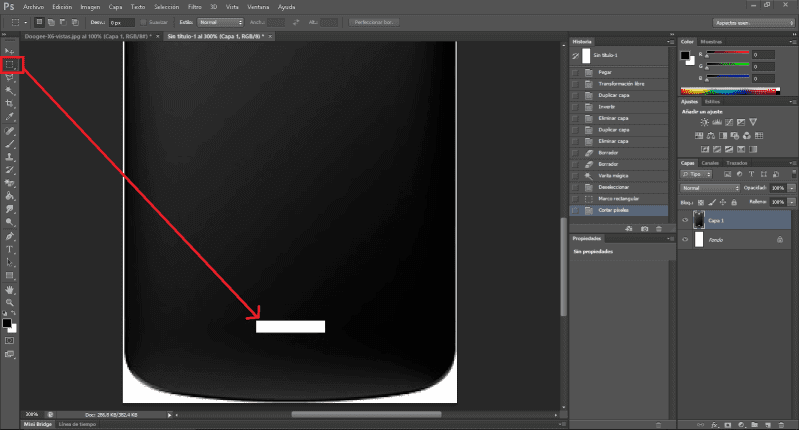The height and width of the screenshot is (430, 799).
Task: Select the Crop tool
Action: pos(9,103)
